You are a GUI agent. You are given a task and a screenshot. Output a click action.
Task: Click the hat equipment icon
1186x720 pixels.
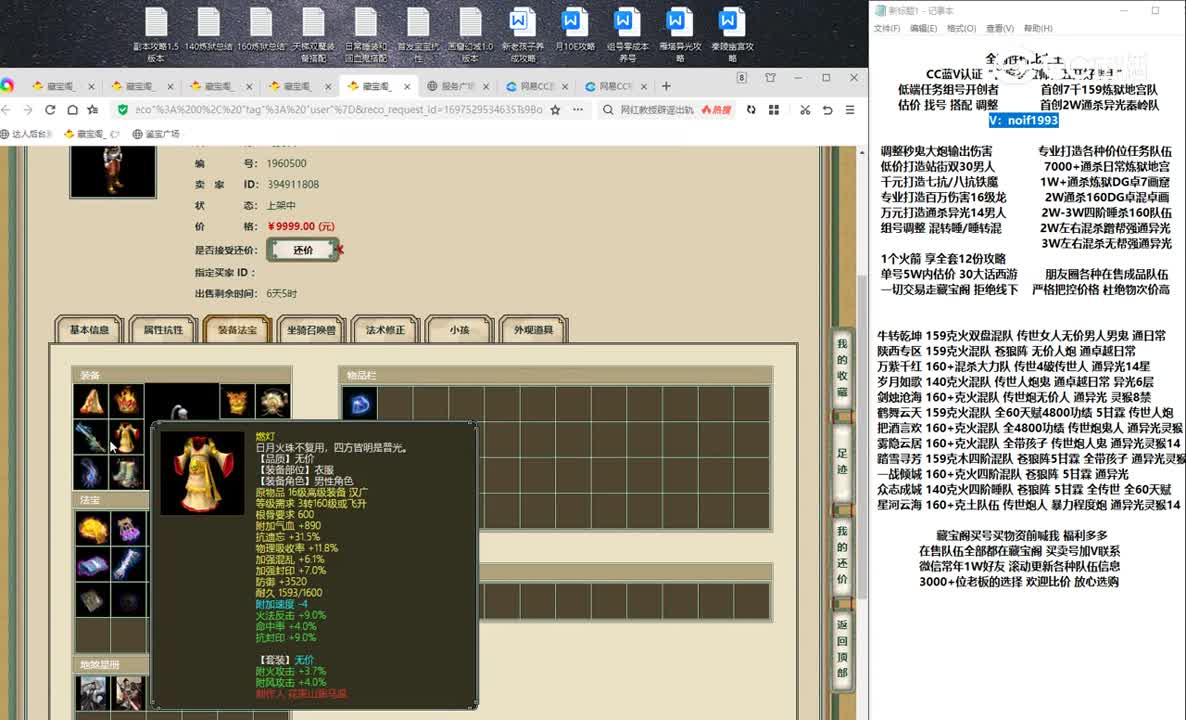click(92, 401)
